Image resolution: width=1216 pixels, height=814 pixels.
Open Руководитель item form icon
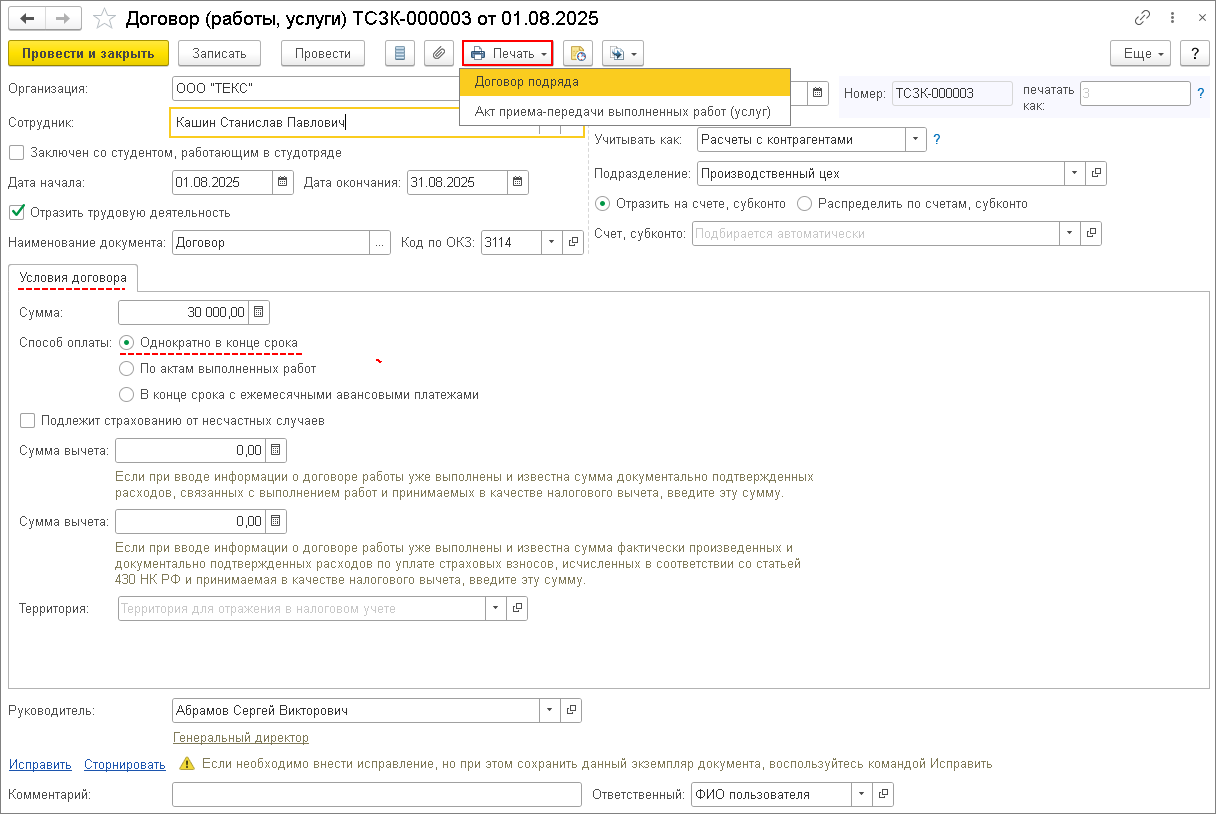[571, 710]
